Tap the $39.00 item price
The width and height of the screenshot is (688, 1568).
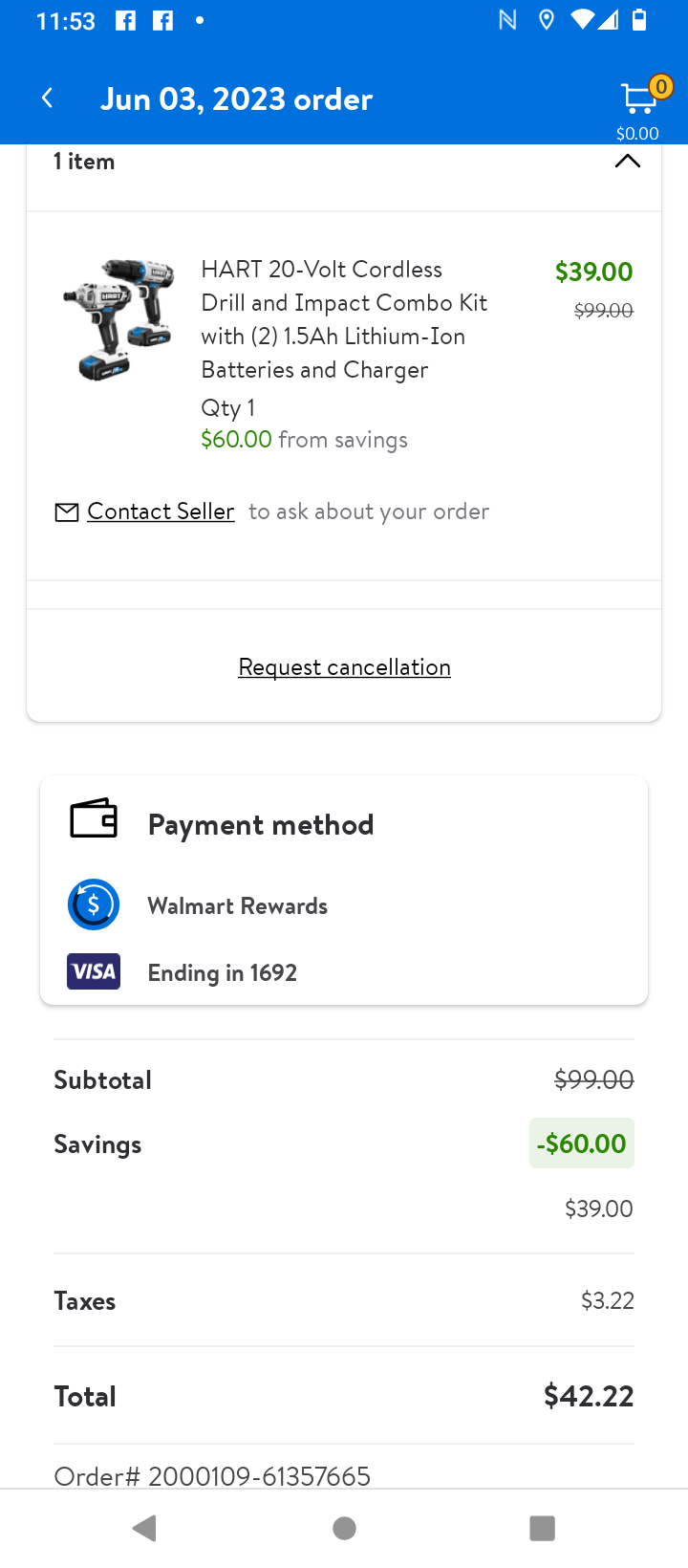593,272
